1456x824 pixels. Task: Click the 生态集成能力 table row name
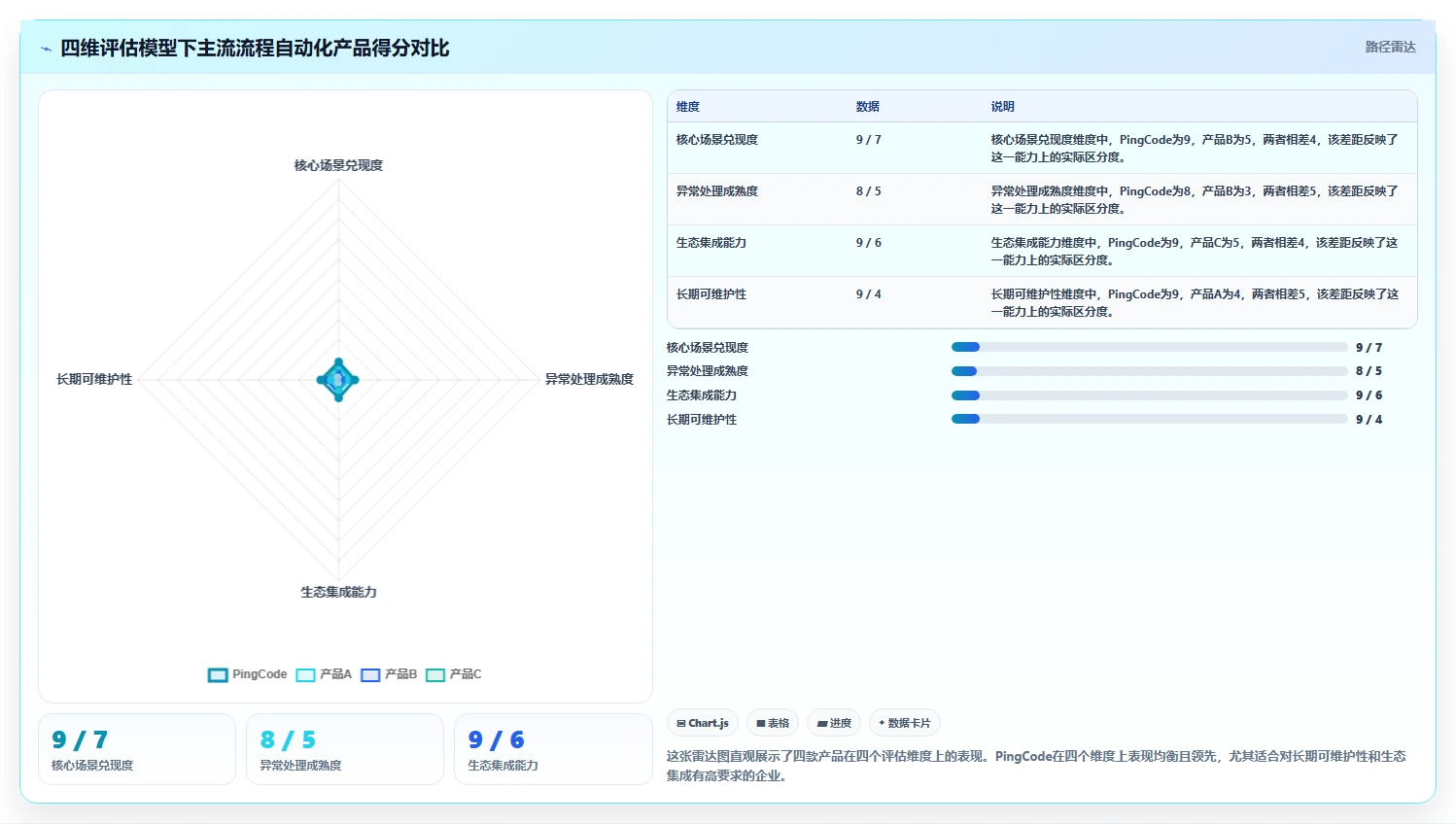[x=711, y=243]
